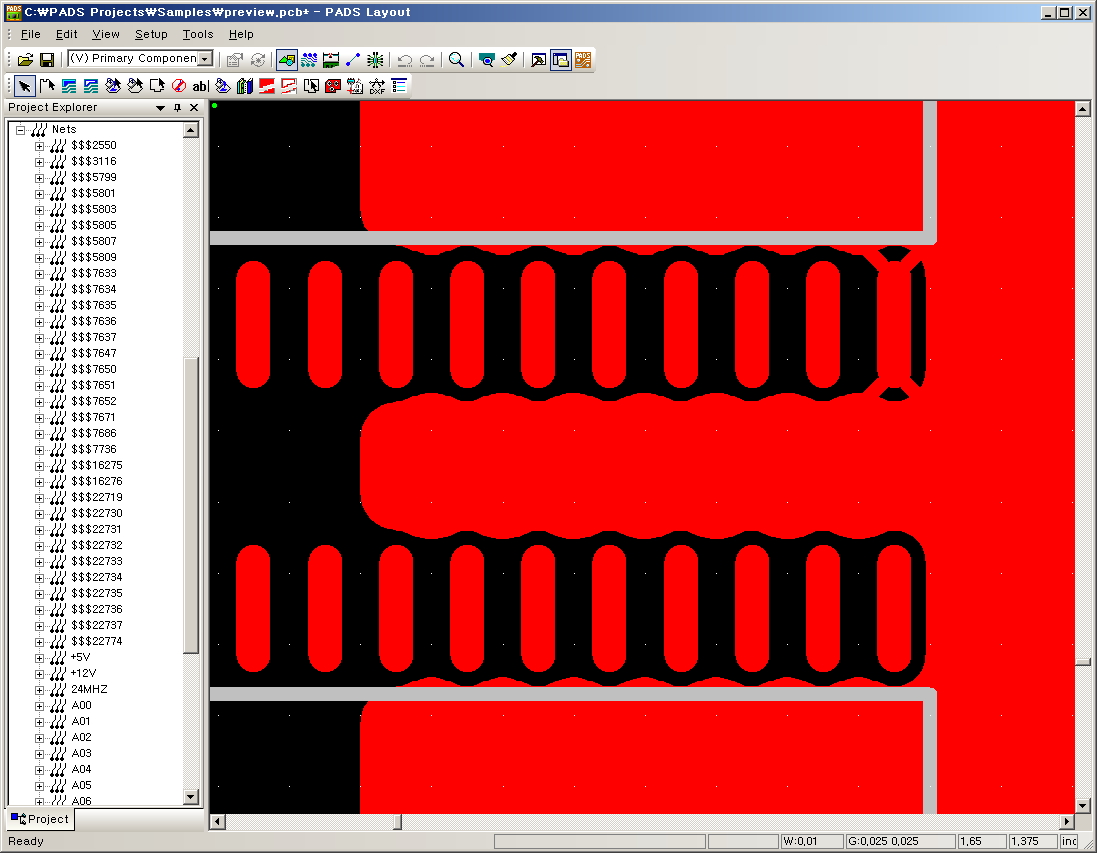Screen dimensions: 1097x853
Task: Toggle the Drafting Toolbar button
Action: pos(286,60)
